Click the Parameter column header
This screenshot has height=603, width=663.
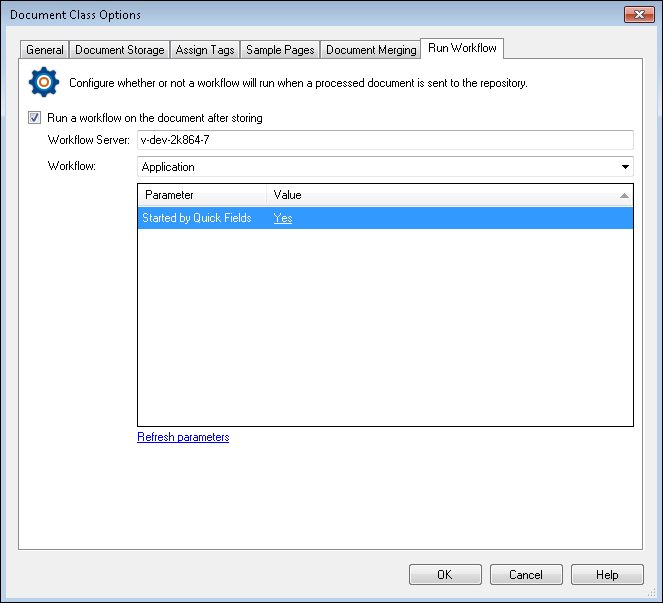pos(202,195)
